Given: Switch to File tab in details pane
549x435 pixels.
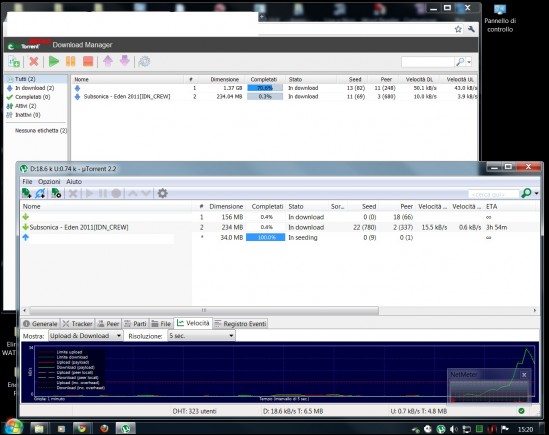Looking at the screenshot, I should point(161,324).
